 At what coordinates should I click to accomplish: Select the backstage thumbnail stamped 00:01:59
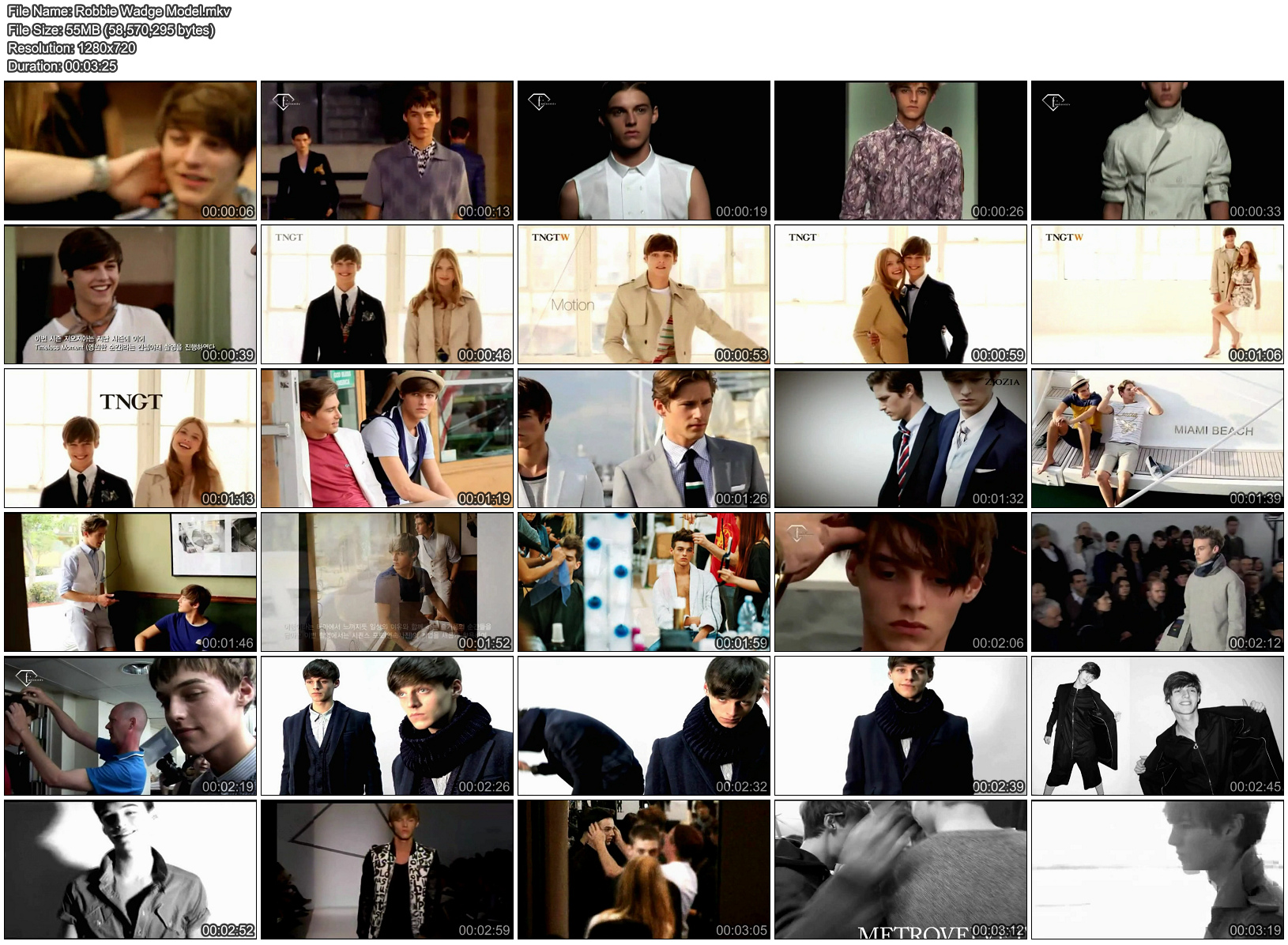(643, 582)
